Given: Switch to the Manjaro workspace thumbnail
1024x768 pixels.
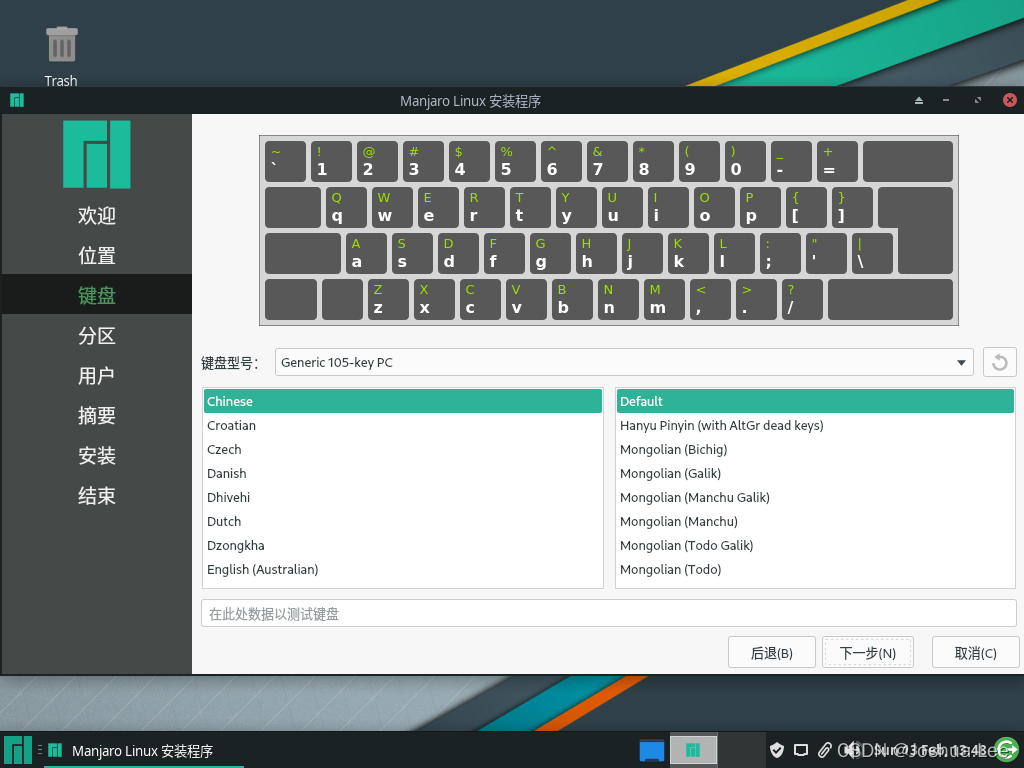Looking at the screenshot, I should point(694,750).
